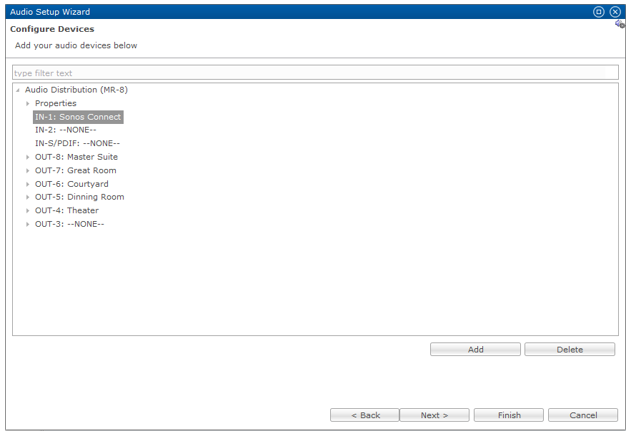634x435 pixels.
Task: Expand the OUT-6: Courtyard node
Action: 27,184
